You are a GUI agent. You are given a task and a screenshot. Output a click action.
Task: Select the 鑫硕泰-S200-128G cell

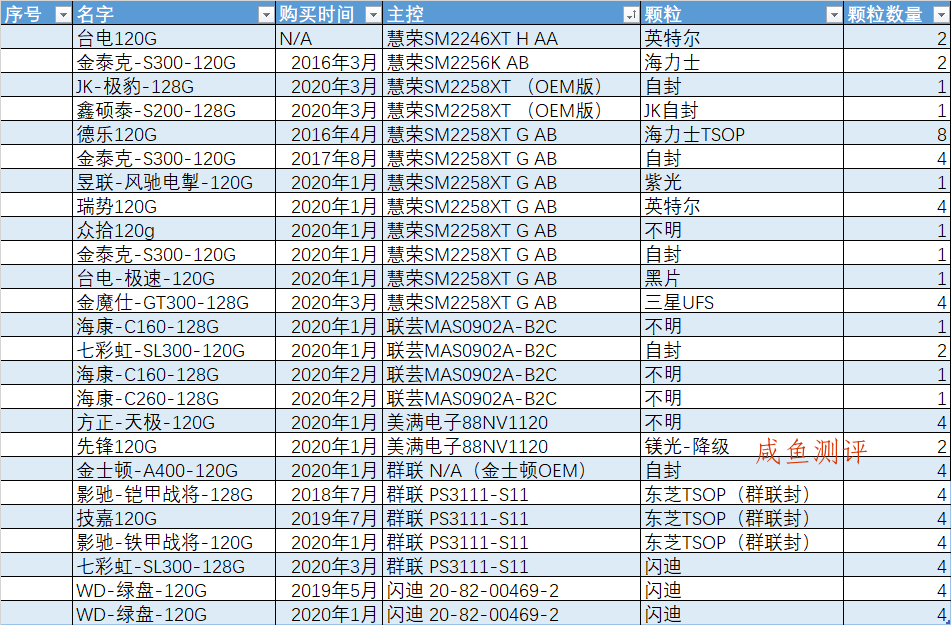tap(174, 110)
